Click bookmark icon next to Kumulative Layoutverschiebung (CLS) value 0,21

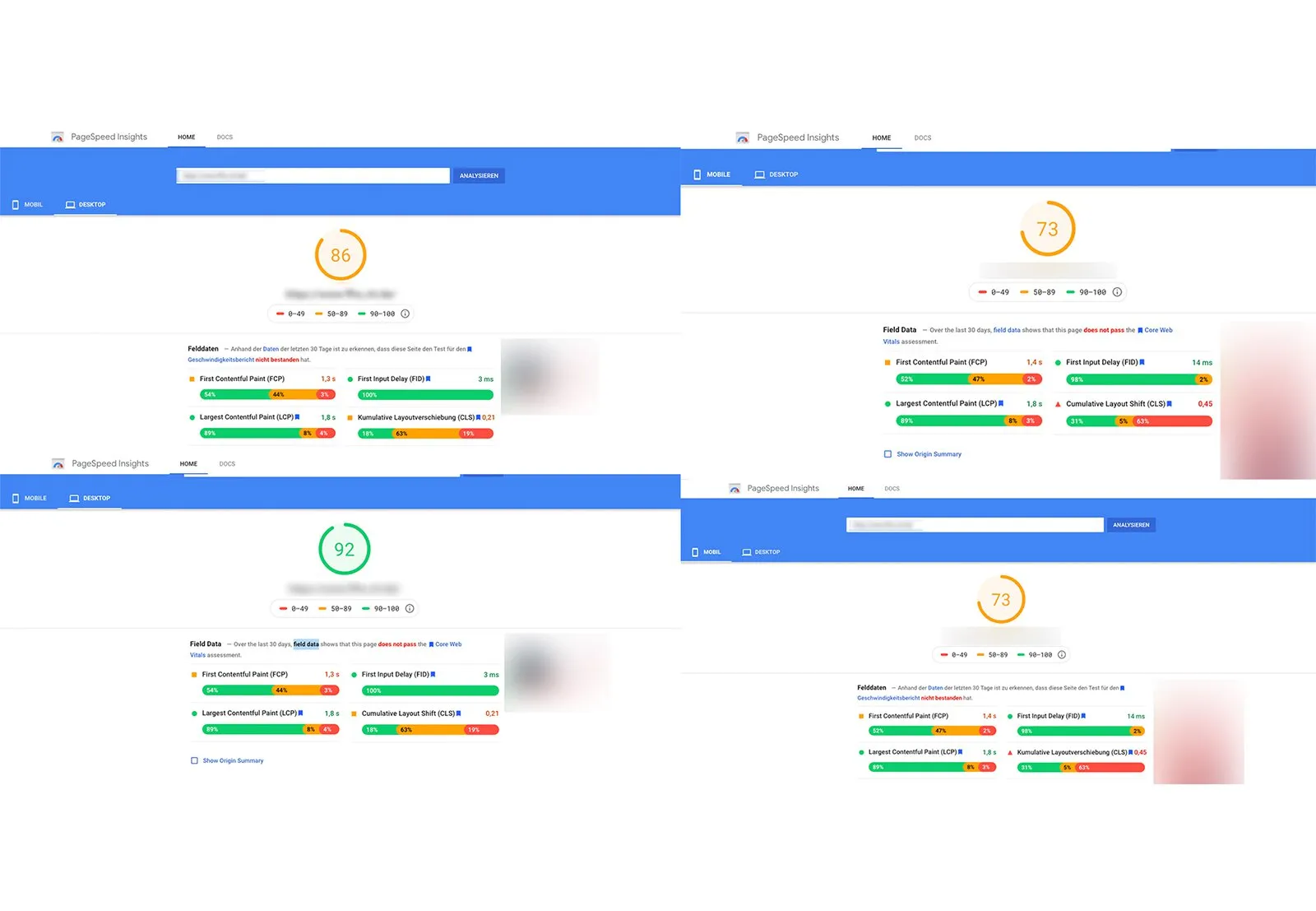pos(478,417)
